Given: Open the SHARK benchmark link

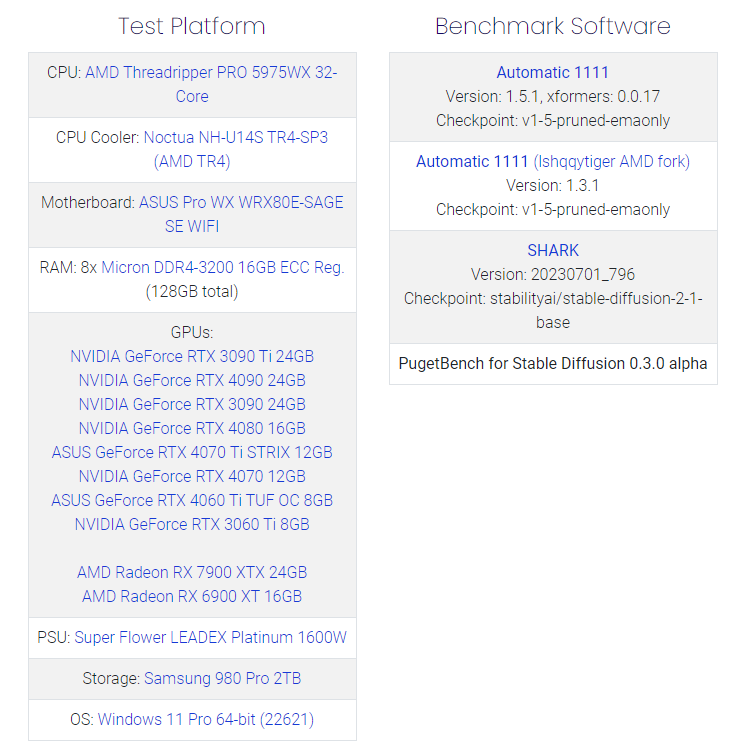Looking at the screenshot, I should pos(553,250).
